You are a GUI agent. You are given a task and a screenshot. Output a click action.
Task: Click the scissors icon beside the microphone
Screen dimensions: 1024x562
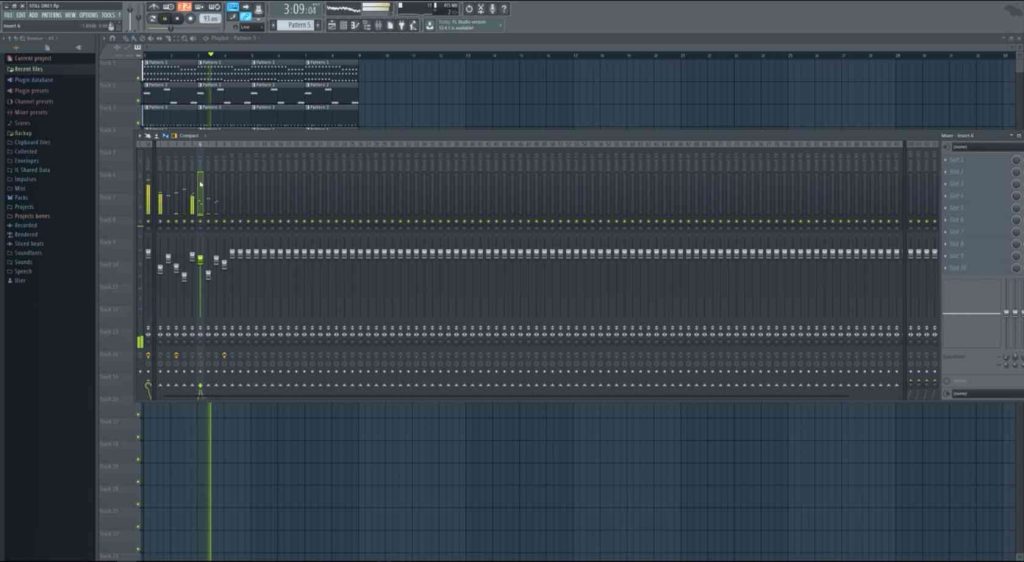(x=481, y=9)
